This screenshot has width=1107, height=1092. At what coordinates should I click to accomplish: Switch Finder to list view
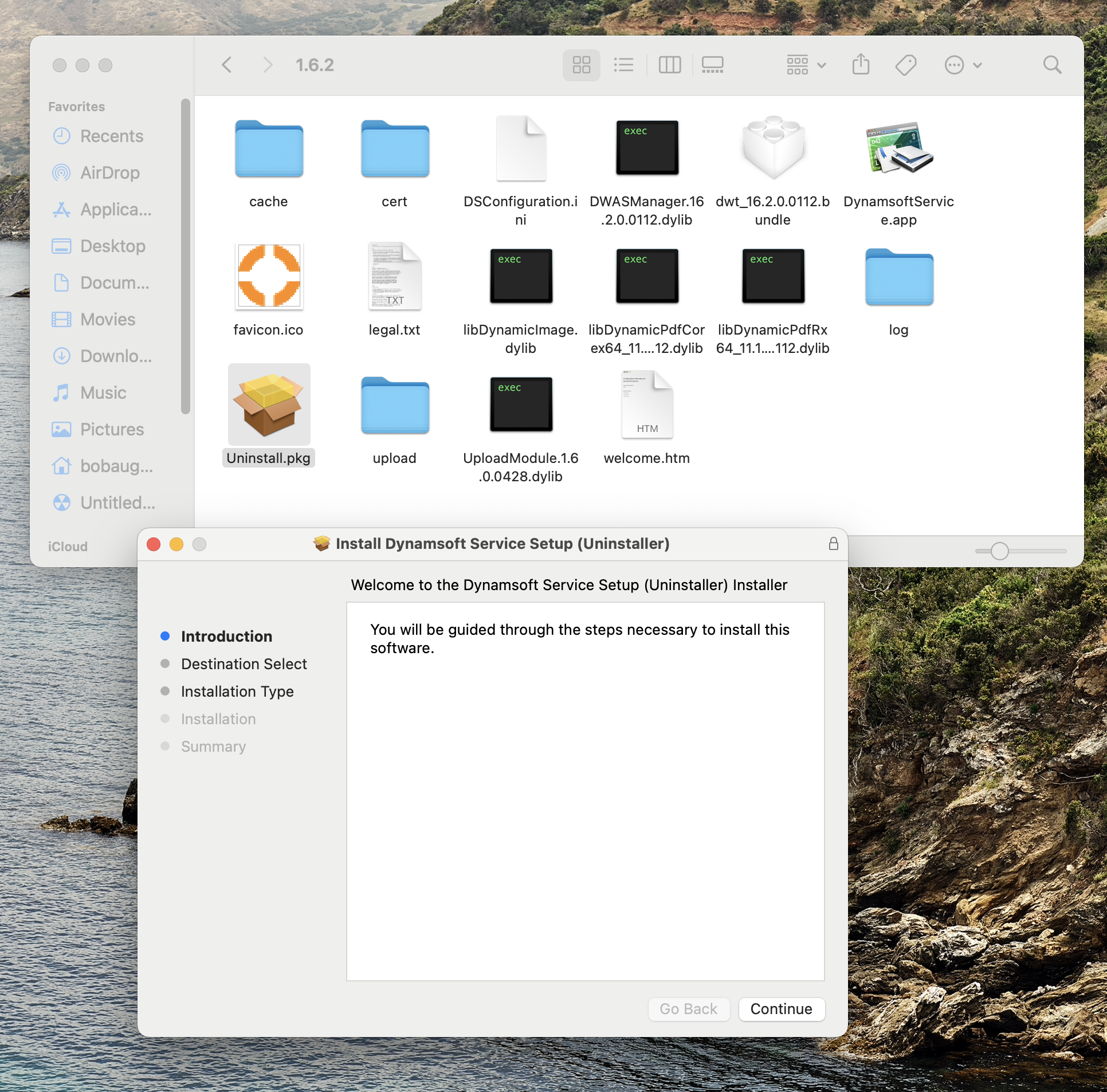click(x=623, y=65)
